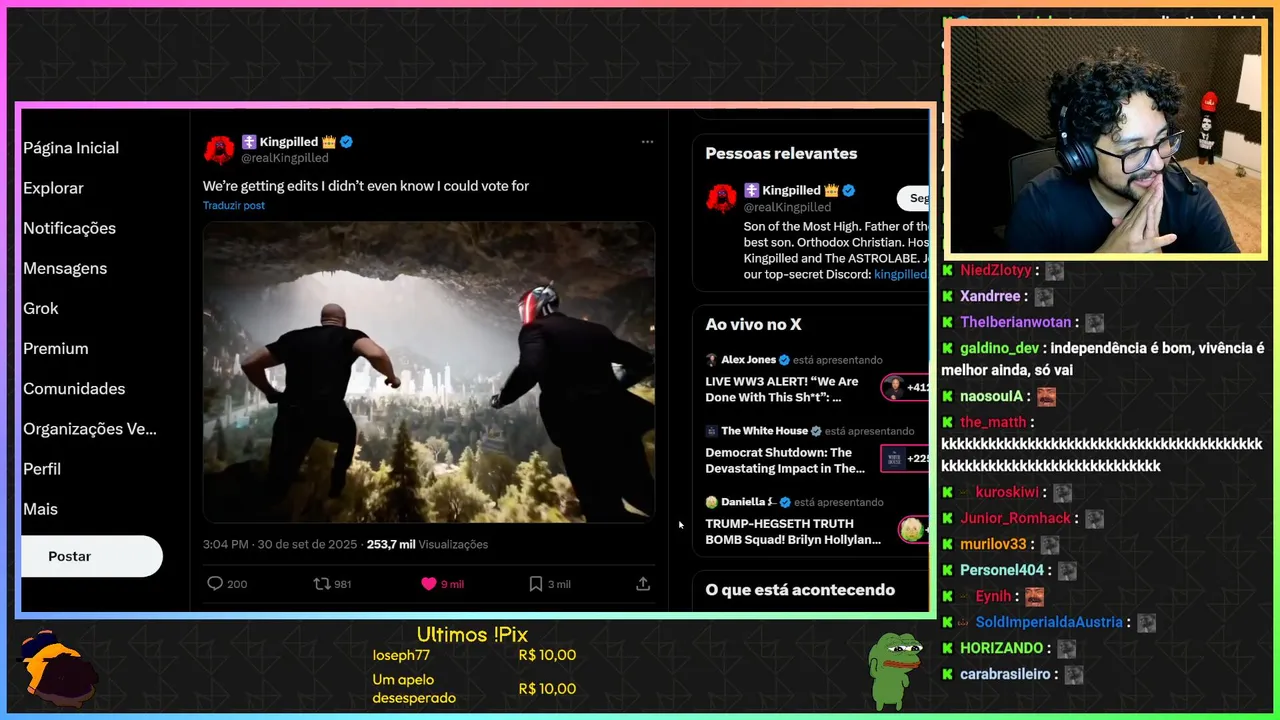Click the Seguir button for Kingpilled
Screen dimensions: 1280x720
point(913,198)
